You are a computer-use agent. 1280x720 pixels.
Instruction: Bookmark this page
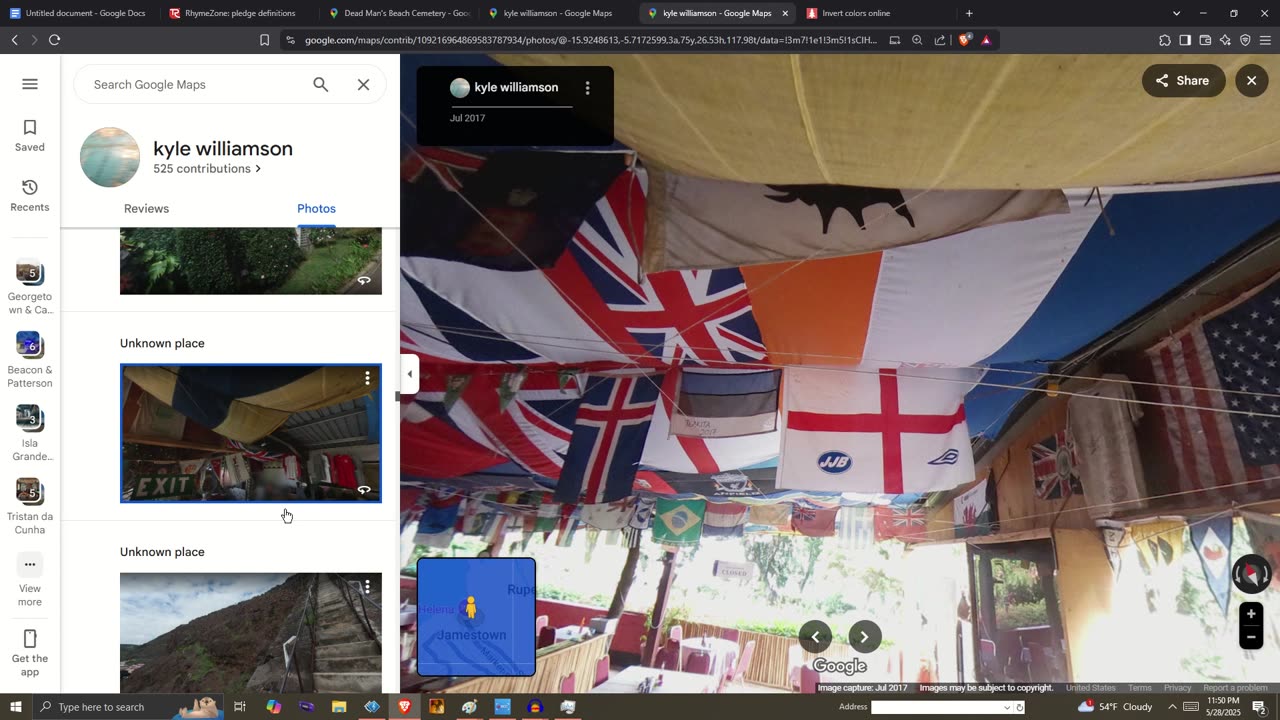pyautogui.click(x=264, y=40)
